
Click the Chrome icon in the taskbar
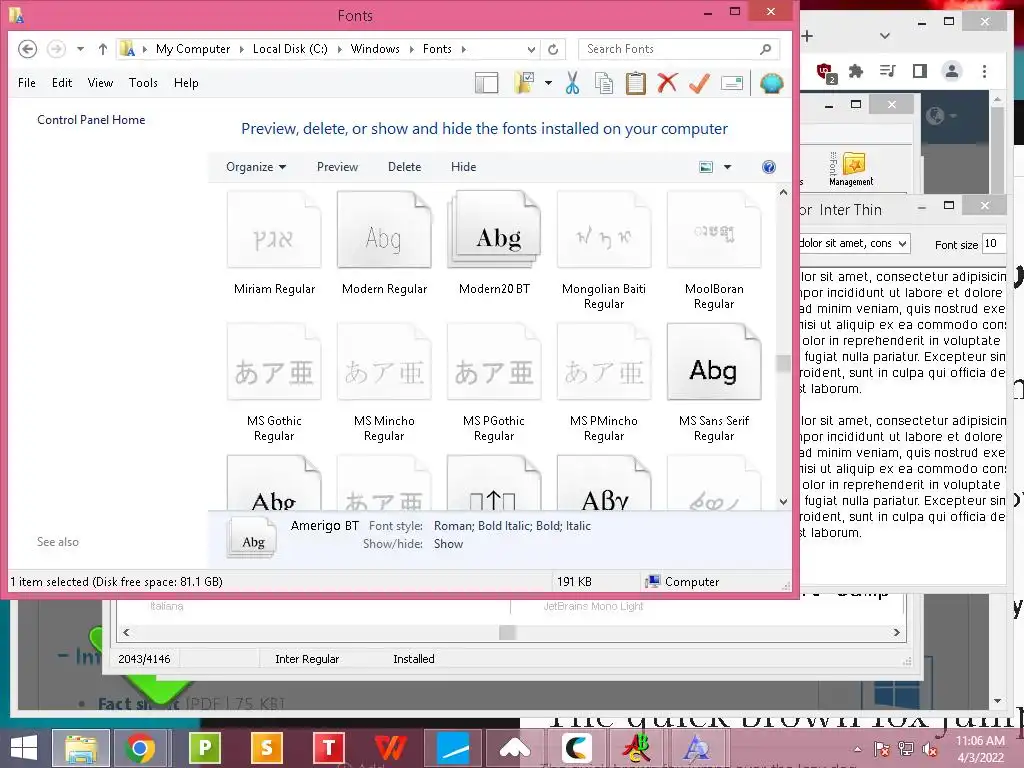[140, 748]
